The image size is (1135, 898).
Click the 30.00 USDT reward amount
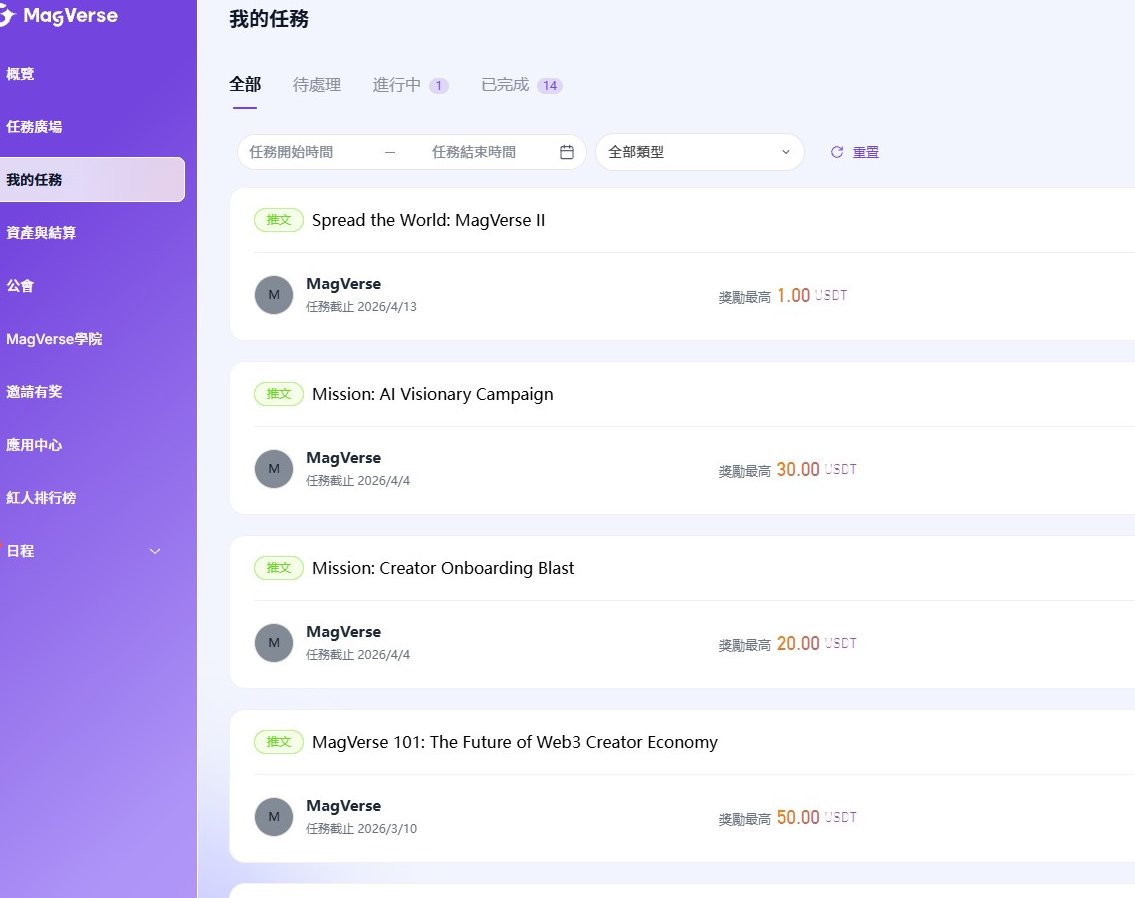click(x=817, y=469)
